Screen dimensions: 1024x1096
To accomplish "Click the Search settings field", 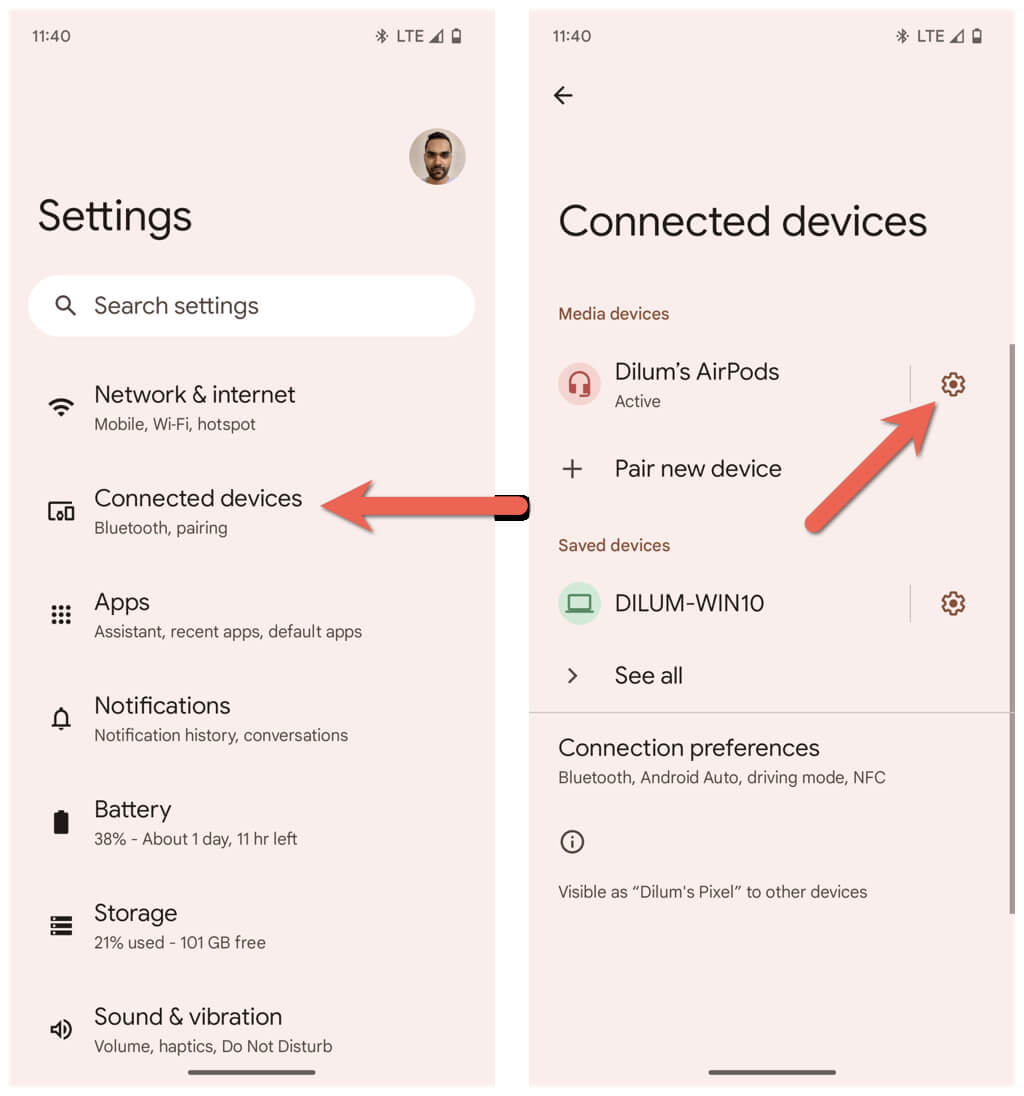I will pos(252,306).
